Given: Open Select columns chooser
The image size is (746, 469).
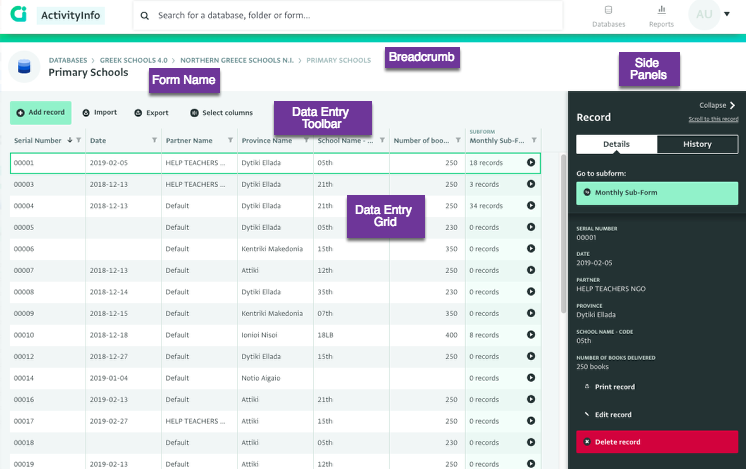Looking at the screenshot, I should click(x=222, y=113).
